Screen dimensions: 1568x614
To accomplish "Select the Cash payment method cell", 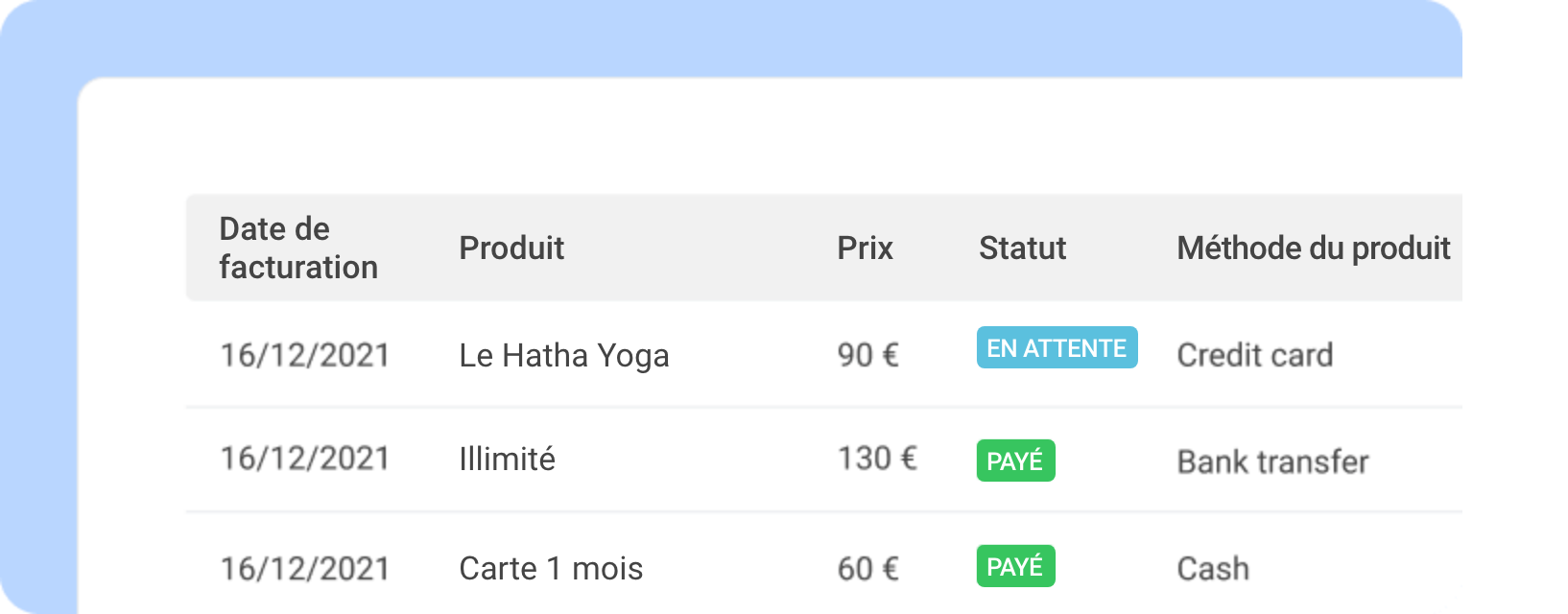I will coord(1213,568).
